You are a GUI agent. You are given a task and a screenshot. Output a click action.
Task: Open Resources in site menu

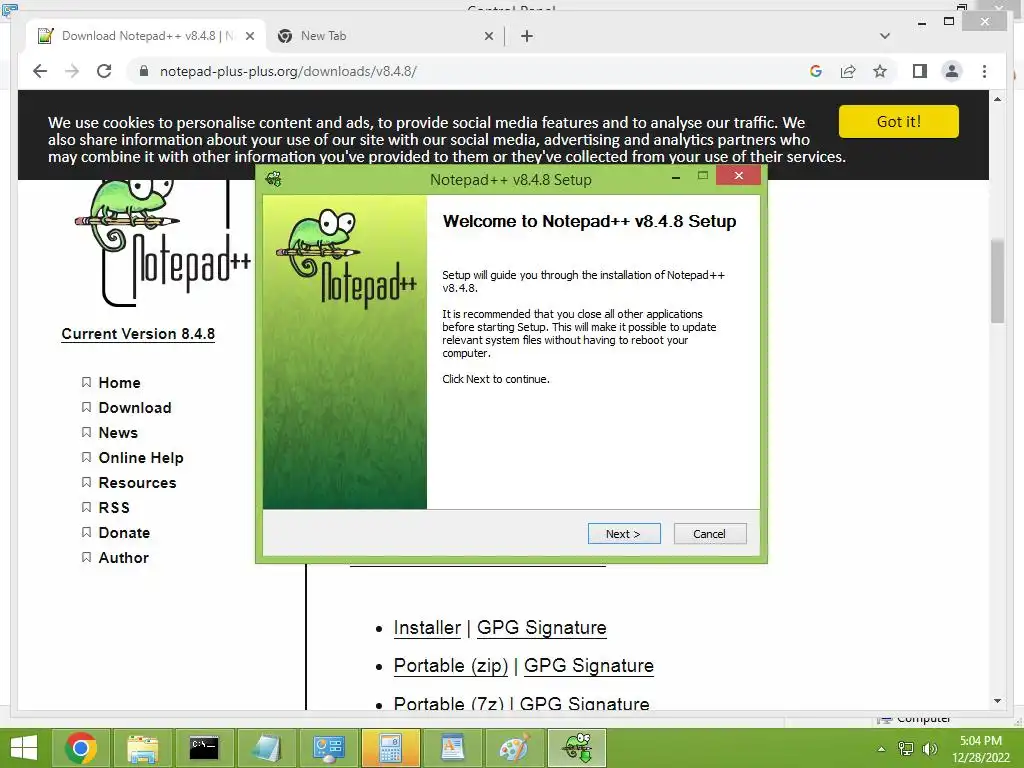[137, 483]
